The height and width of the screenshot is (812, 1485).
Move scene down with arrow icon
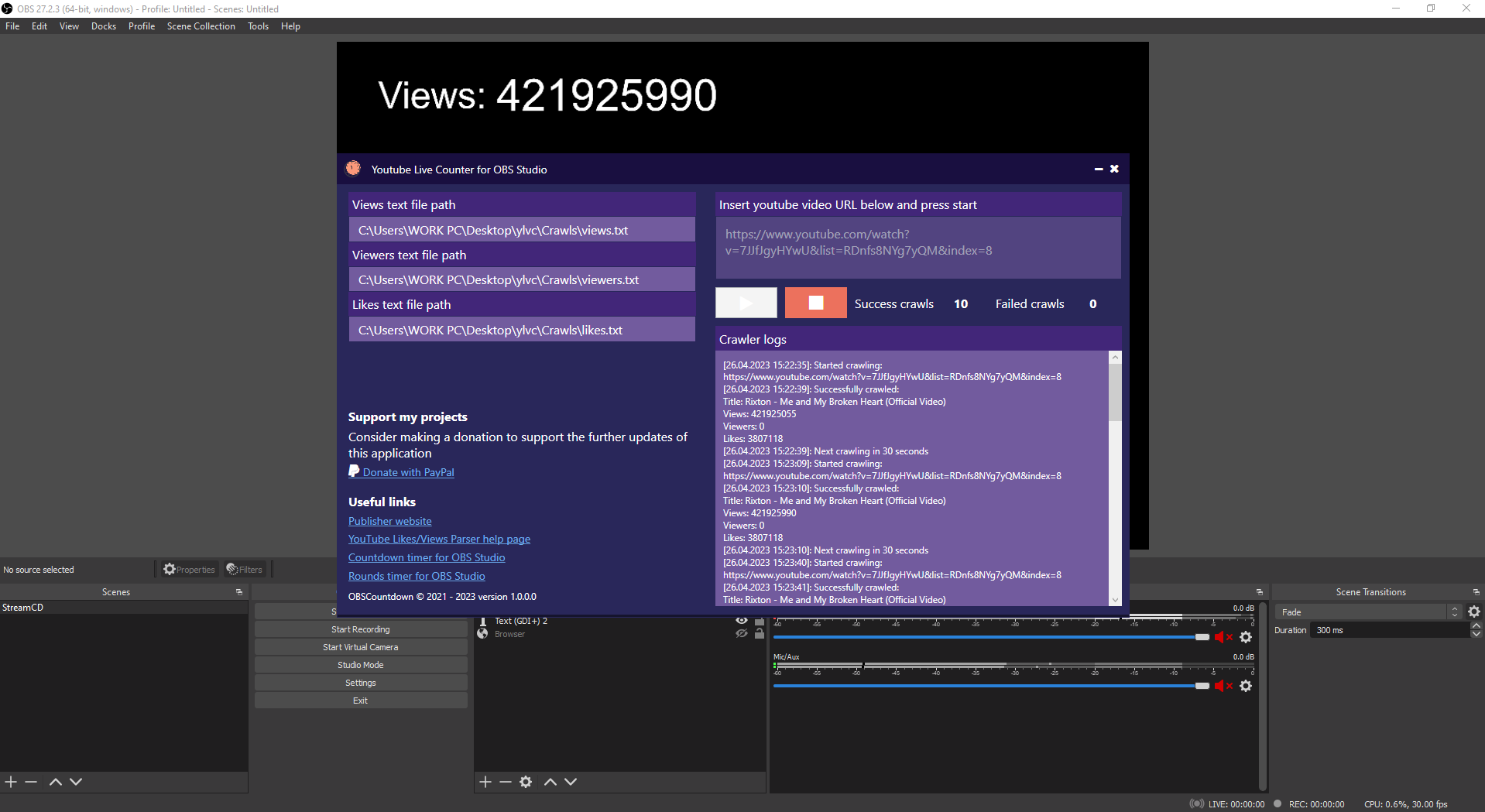[x=76, y=782]
